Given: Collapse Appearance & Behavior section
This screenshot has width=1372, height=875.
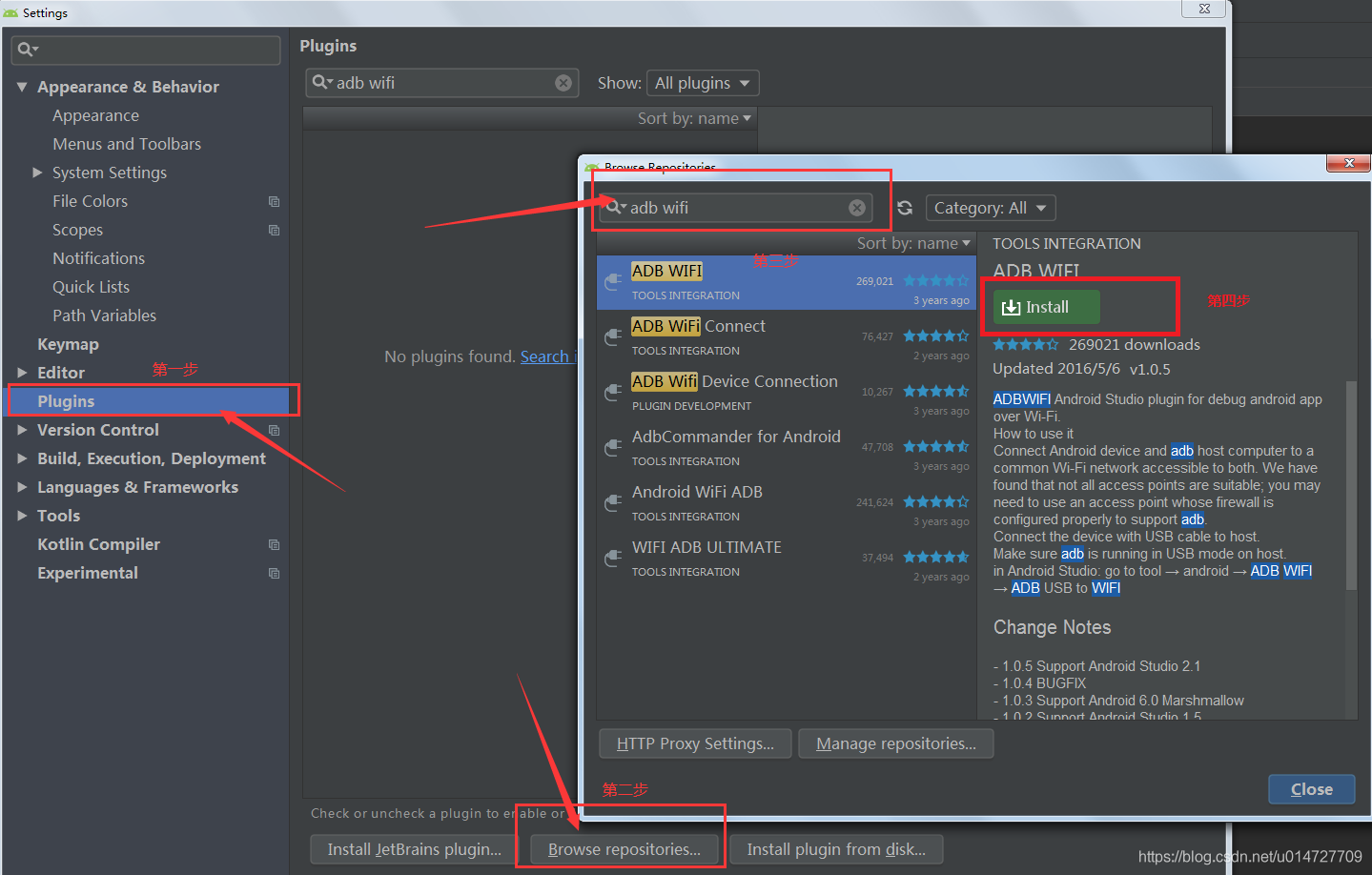Looking at the screenshot, I should tap(22, 87).
